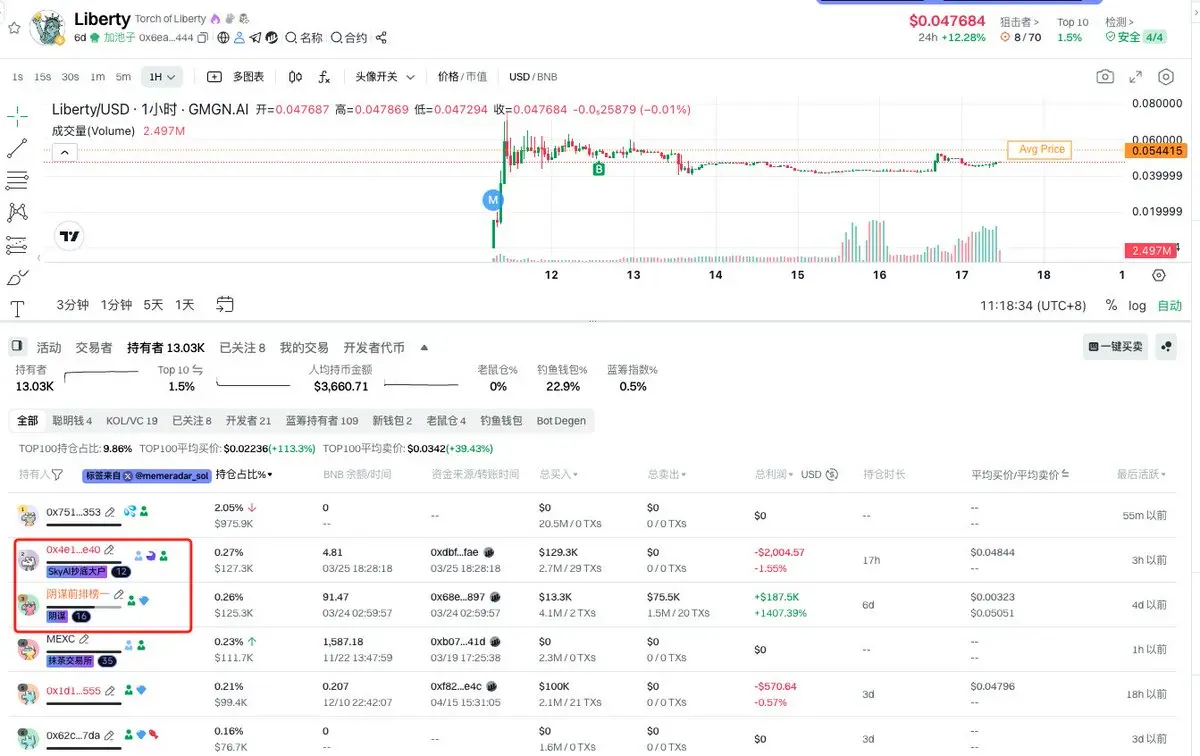Click the 一键买卖 button
This screenshot has height=756, width=1200.
1115,347
